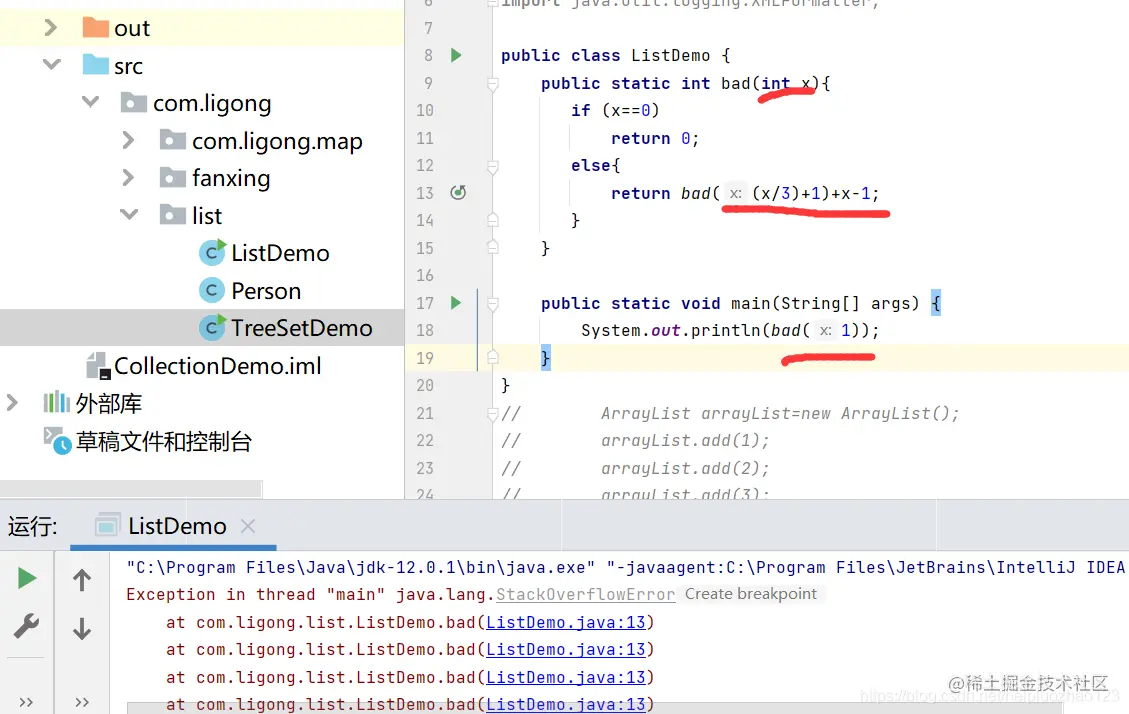
Task: Click the class name ListDemo in code
Action: [x=670, y=55]
